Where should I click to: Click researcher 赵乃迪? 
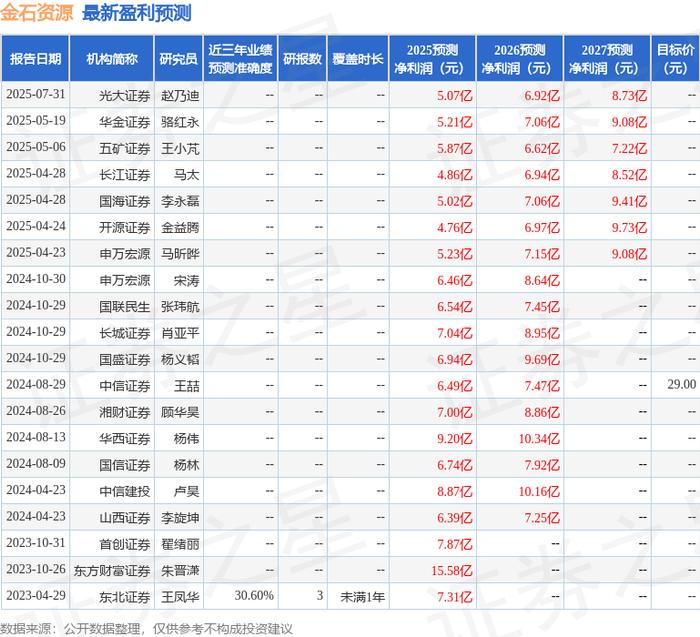(180, 96)
